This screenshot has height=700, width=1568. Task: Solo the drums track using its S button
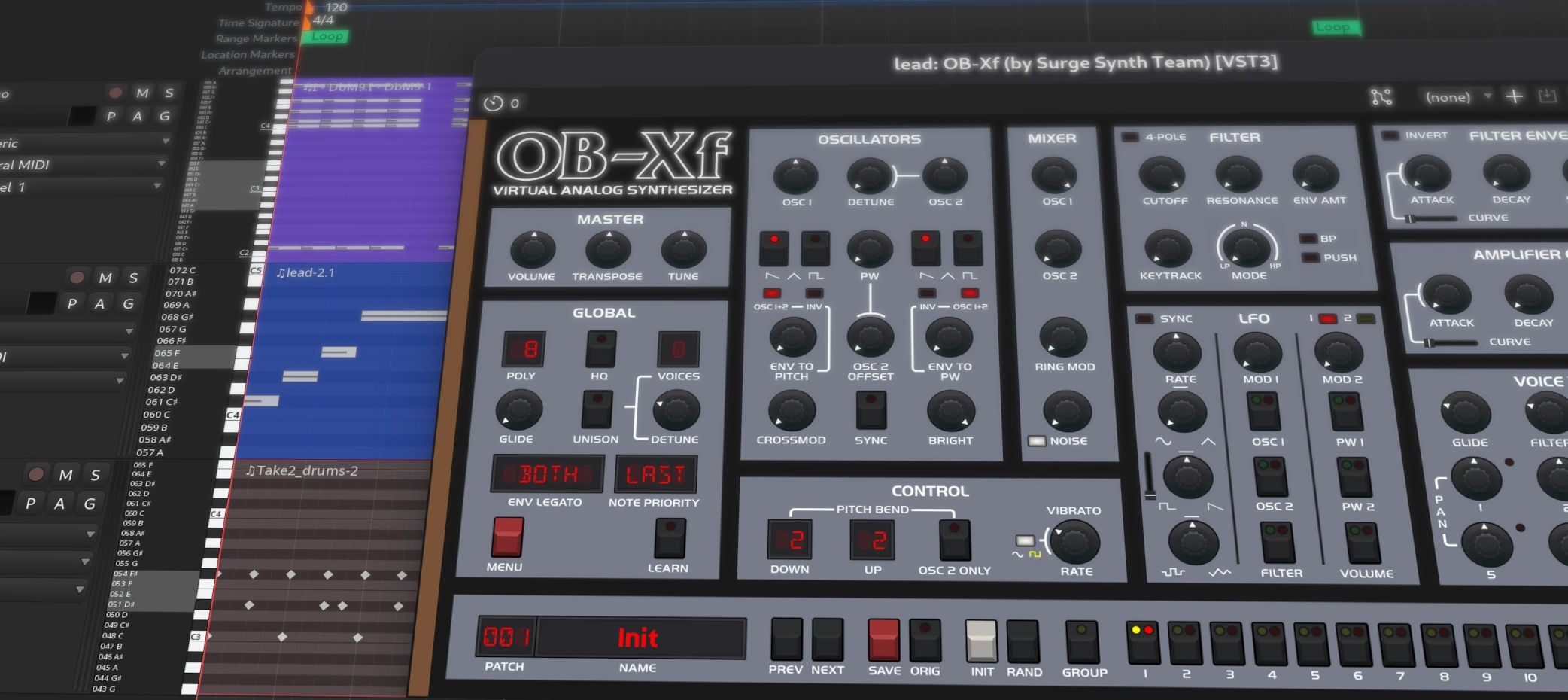click(x=95, y=475)
